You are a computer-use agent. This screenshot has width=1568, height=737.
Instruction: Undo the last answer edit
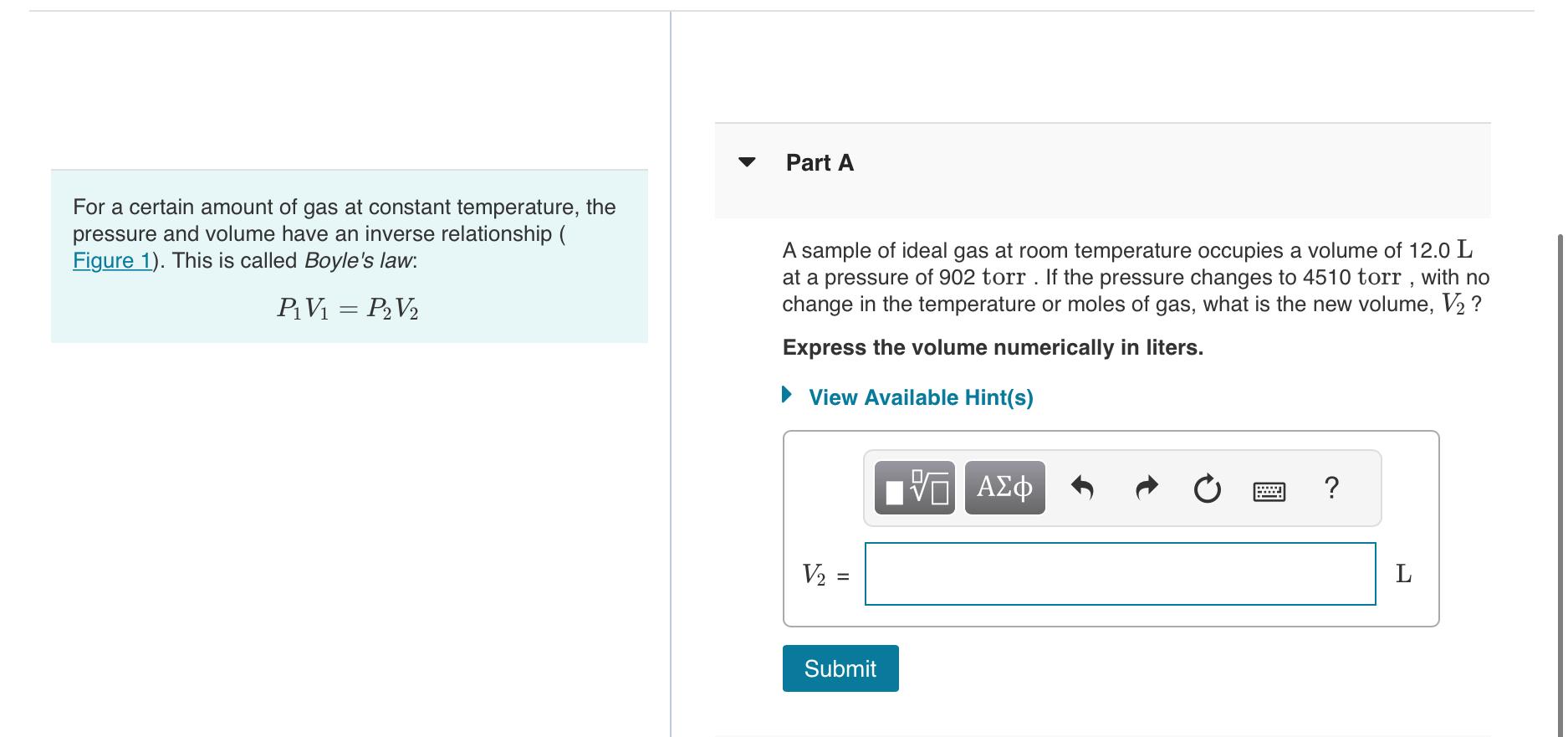1082,487
